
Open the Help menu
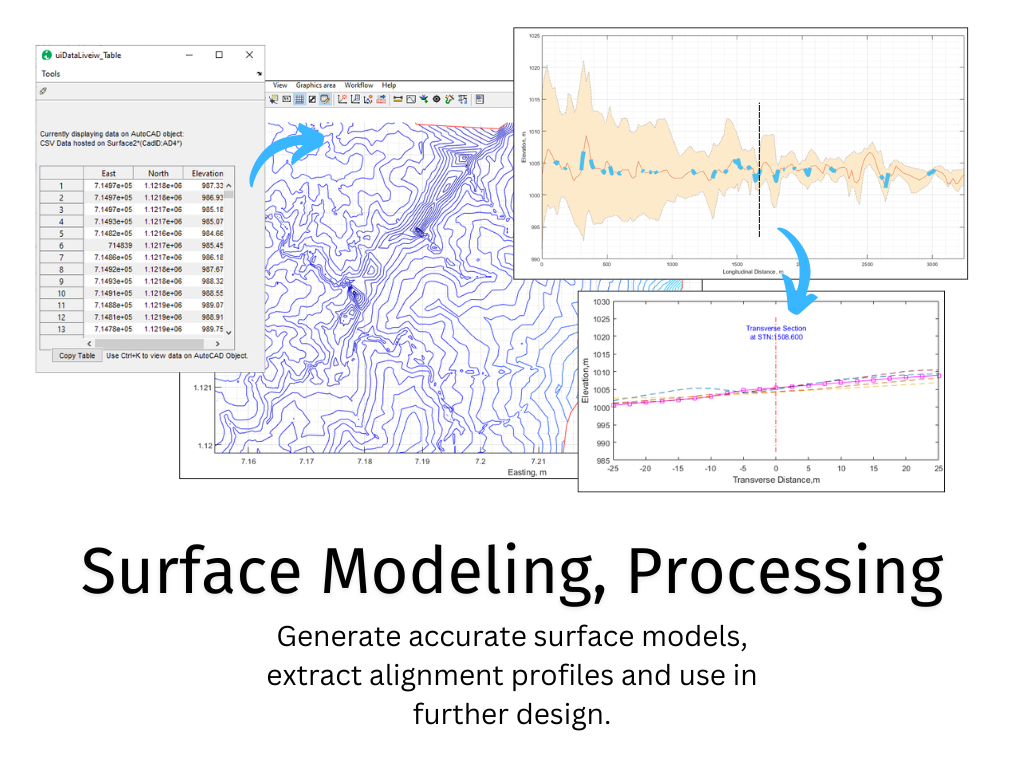389,85
